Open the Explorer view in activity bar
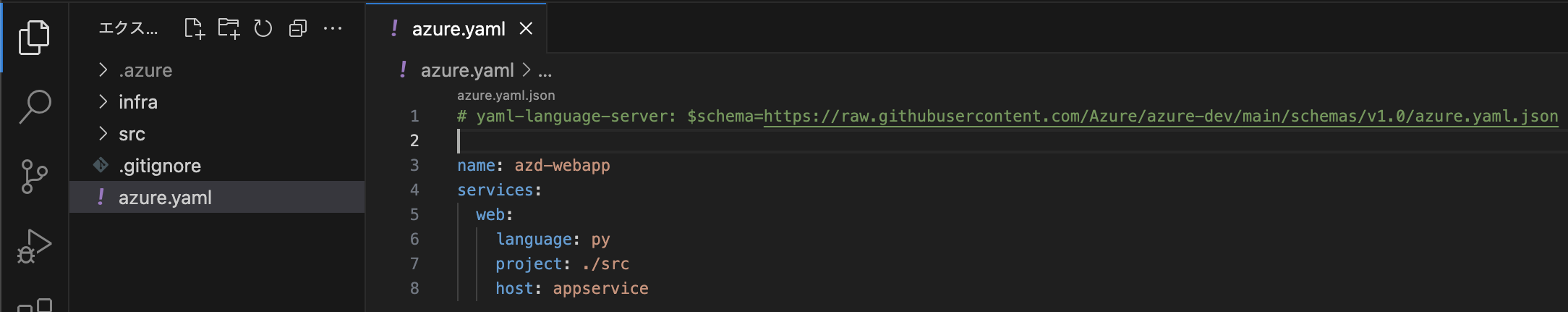 [x=34, y=37]
